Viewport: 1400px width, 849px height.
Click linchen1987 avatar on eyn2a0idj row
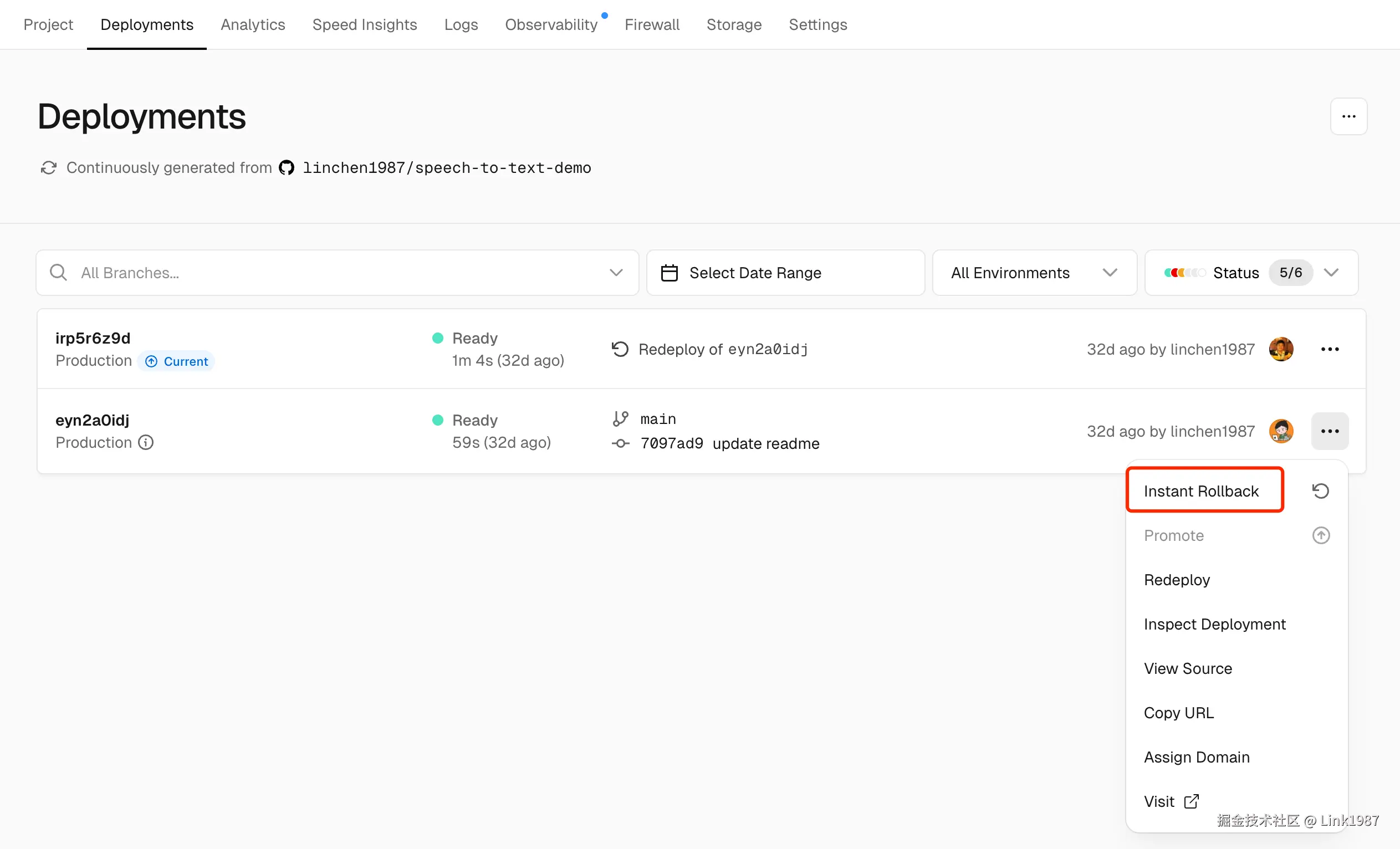tap(1281, 431)
